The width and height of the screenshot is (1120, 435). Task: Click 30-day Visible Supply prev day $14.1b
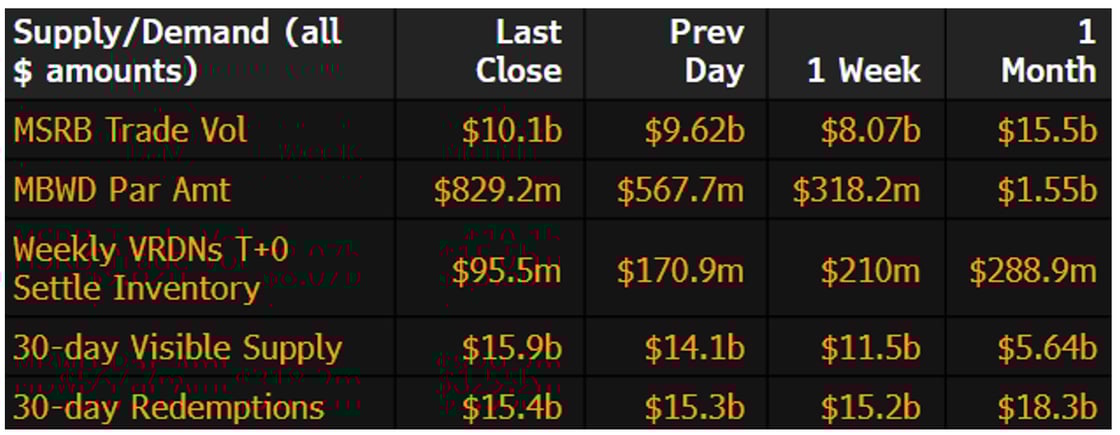[x=694, y=348]
